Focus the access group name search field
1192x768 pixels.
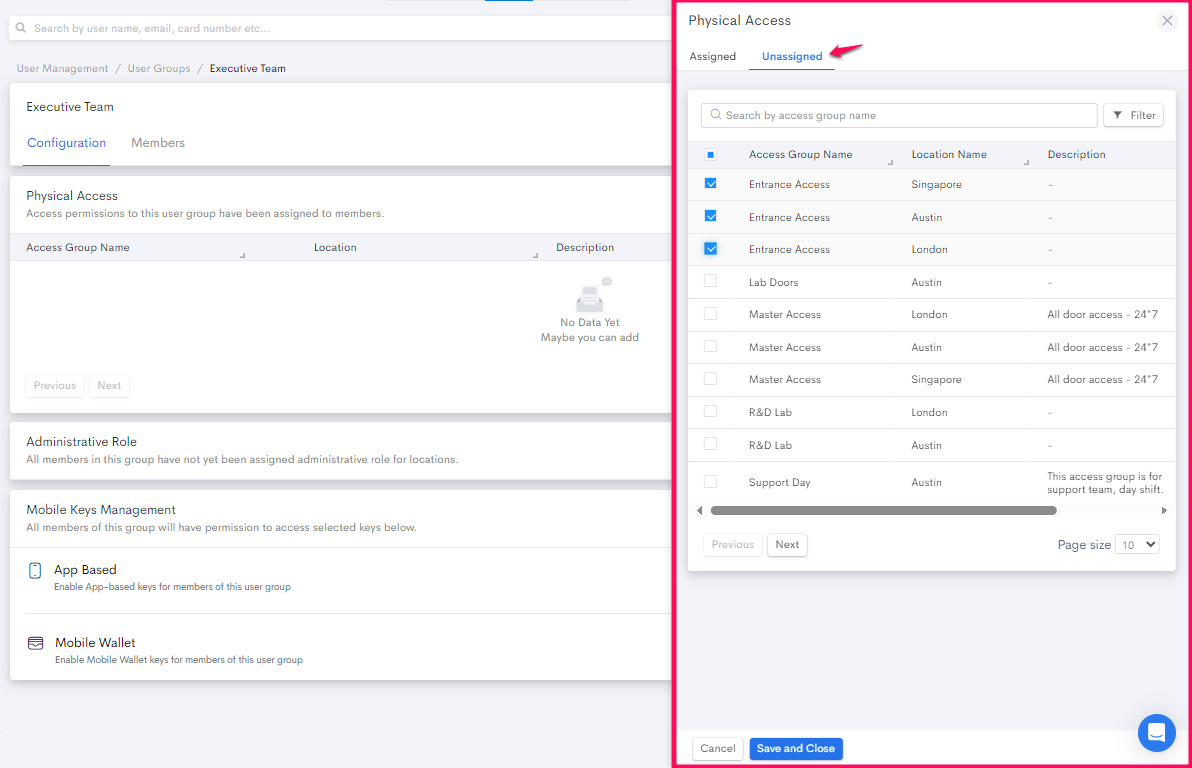[x=899, y=116]
